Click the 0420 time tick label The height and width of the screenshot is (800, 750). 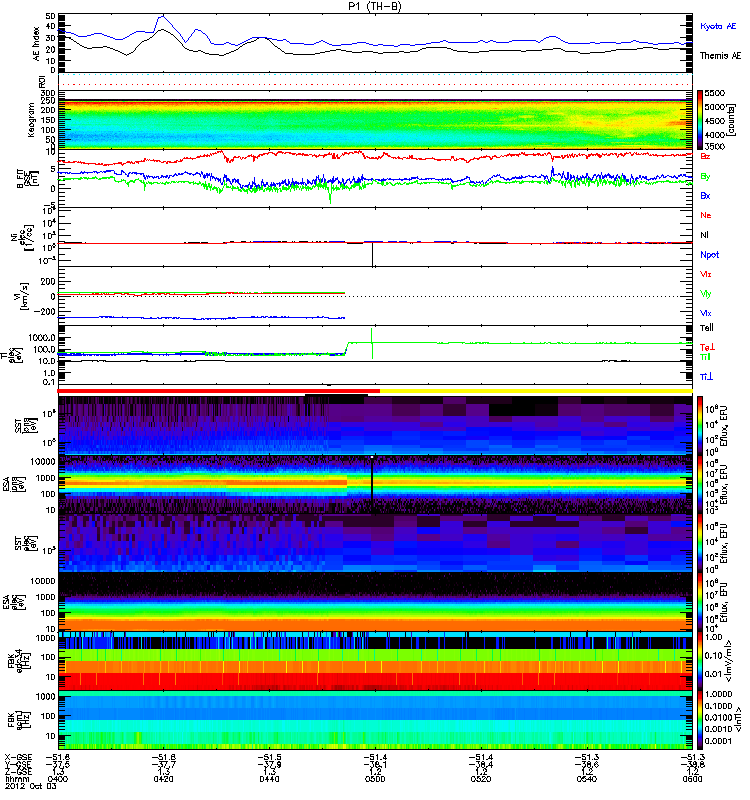[x=163, y=779]
